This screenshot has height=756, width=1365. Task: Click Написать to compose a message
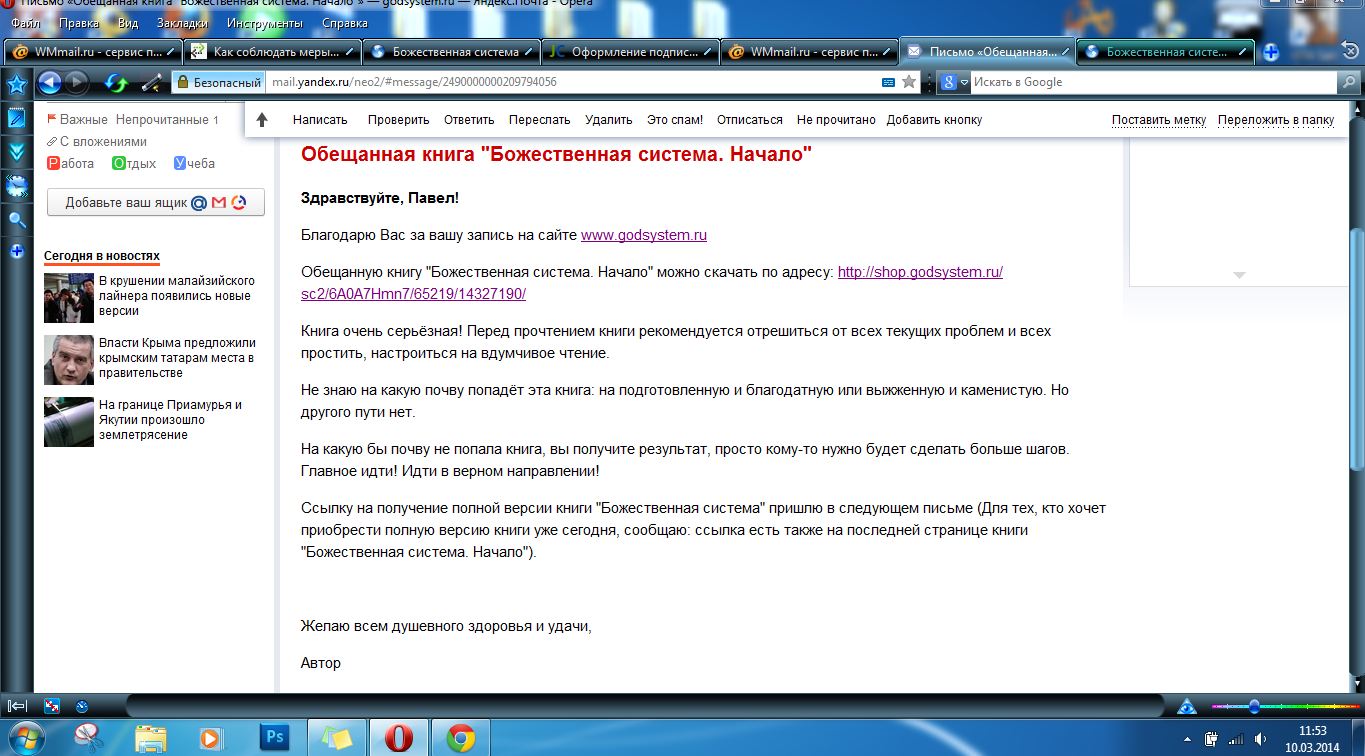(x=320, y=120)
